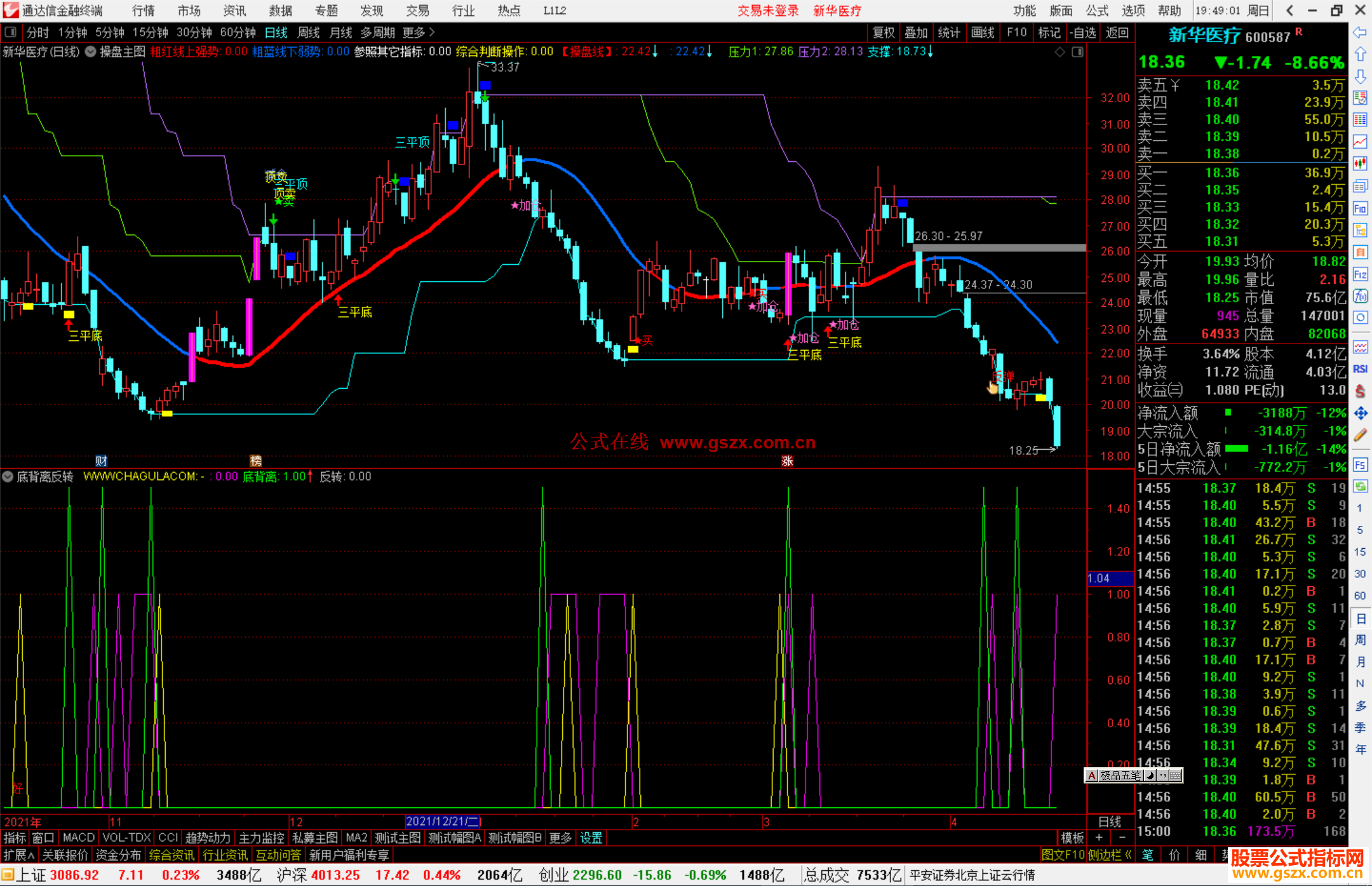The width and height of the screenshot is (1372, 886).
Task: Click the F10 company info sidebar icon
Action: 1360,208
